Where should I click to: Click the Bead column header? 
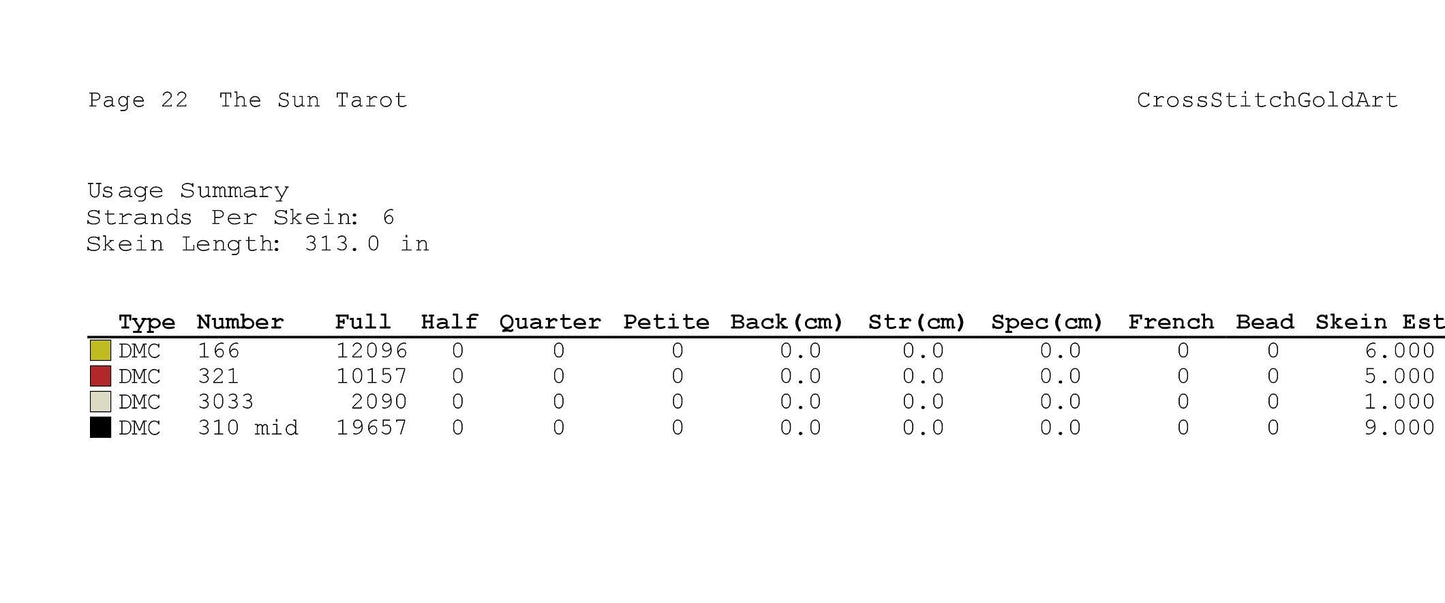pos(1265,322)
